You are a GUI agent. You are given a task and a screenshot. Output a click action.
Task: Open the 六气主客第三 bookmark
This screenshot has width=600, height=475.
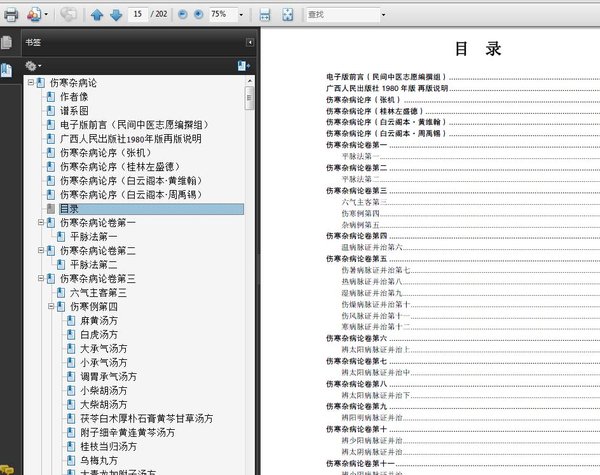tap(98, 293)
